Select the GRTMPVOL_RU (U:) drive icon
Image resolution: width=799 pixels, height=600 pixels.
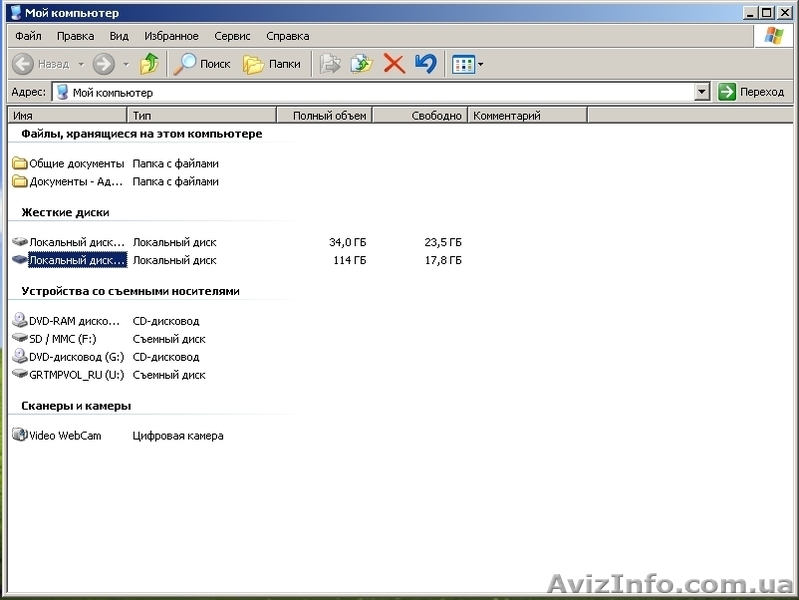19,374
